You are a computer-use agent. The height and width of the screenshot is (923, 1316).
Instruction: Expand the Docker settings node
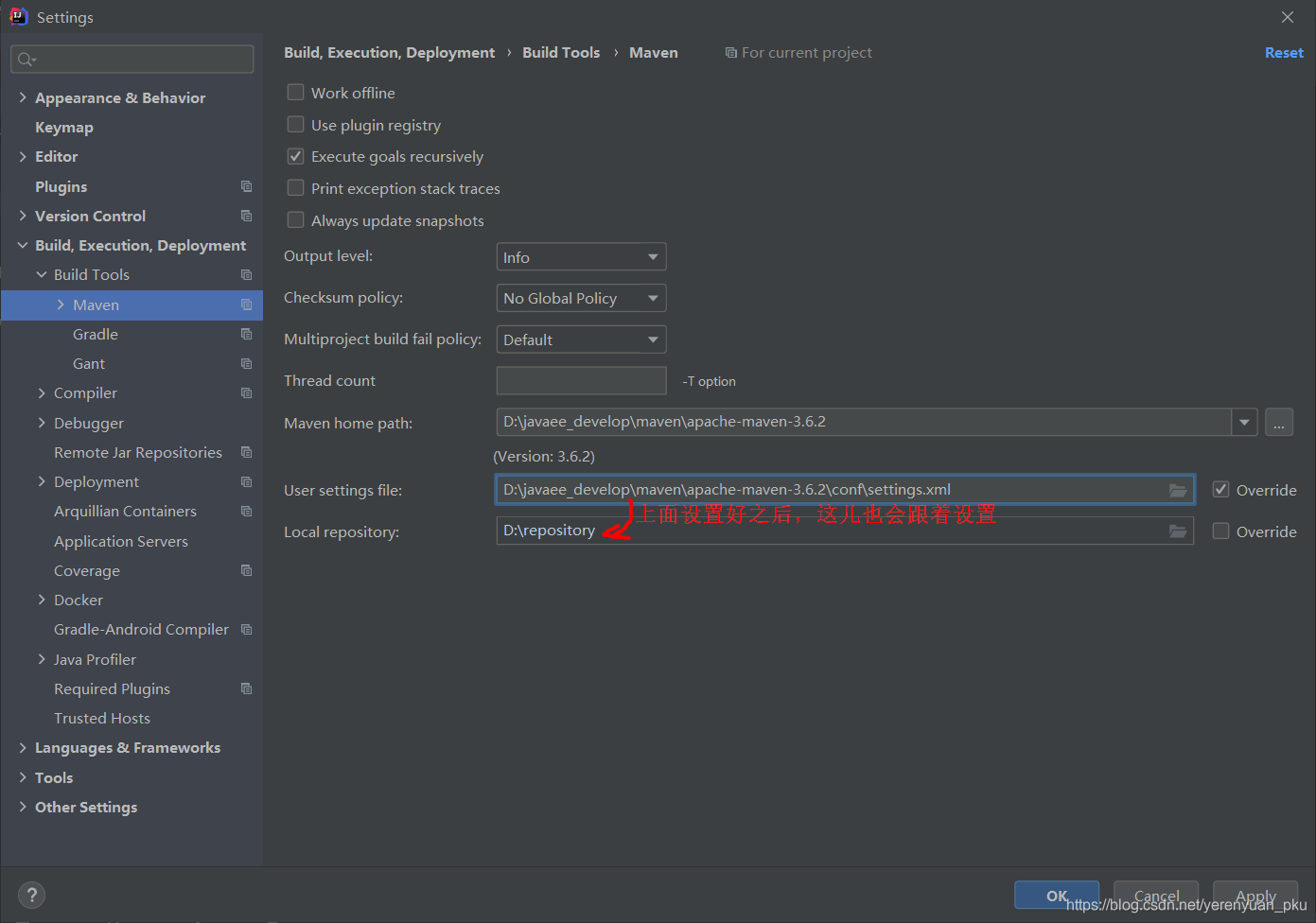(42, 600)
